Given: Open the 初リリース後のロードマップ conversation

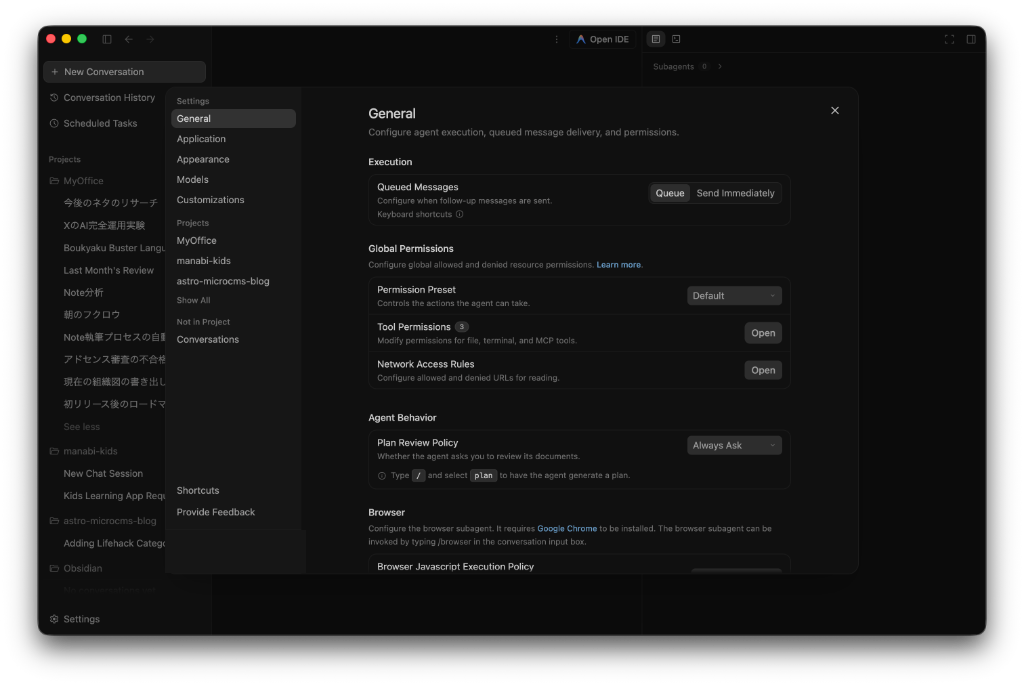Looking at the screenshot, I should click(x=114, y=404).
